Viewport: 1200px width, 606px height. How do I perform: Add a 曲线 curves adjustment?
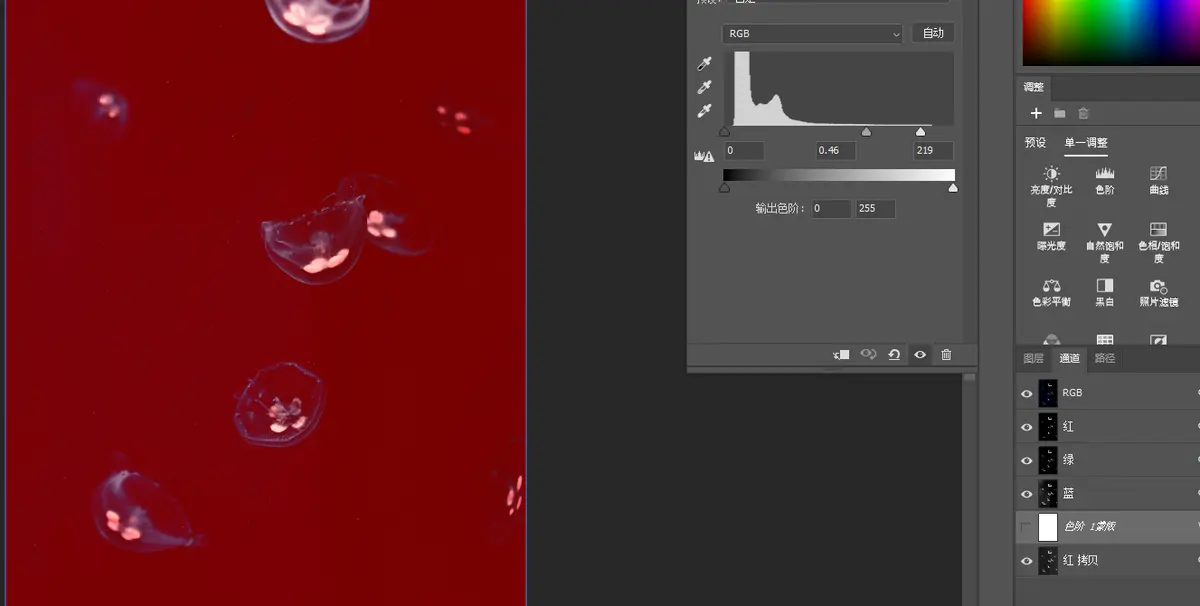point(1158,180)
